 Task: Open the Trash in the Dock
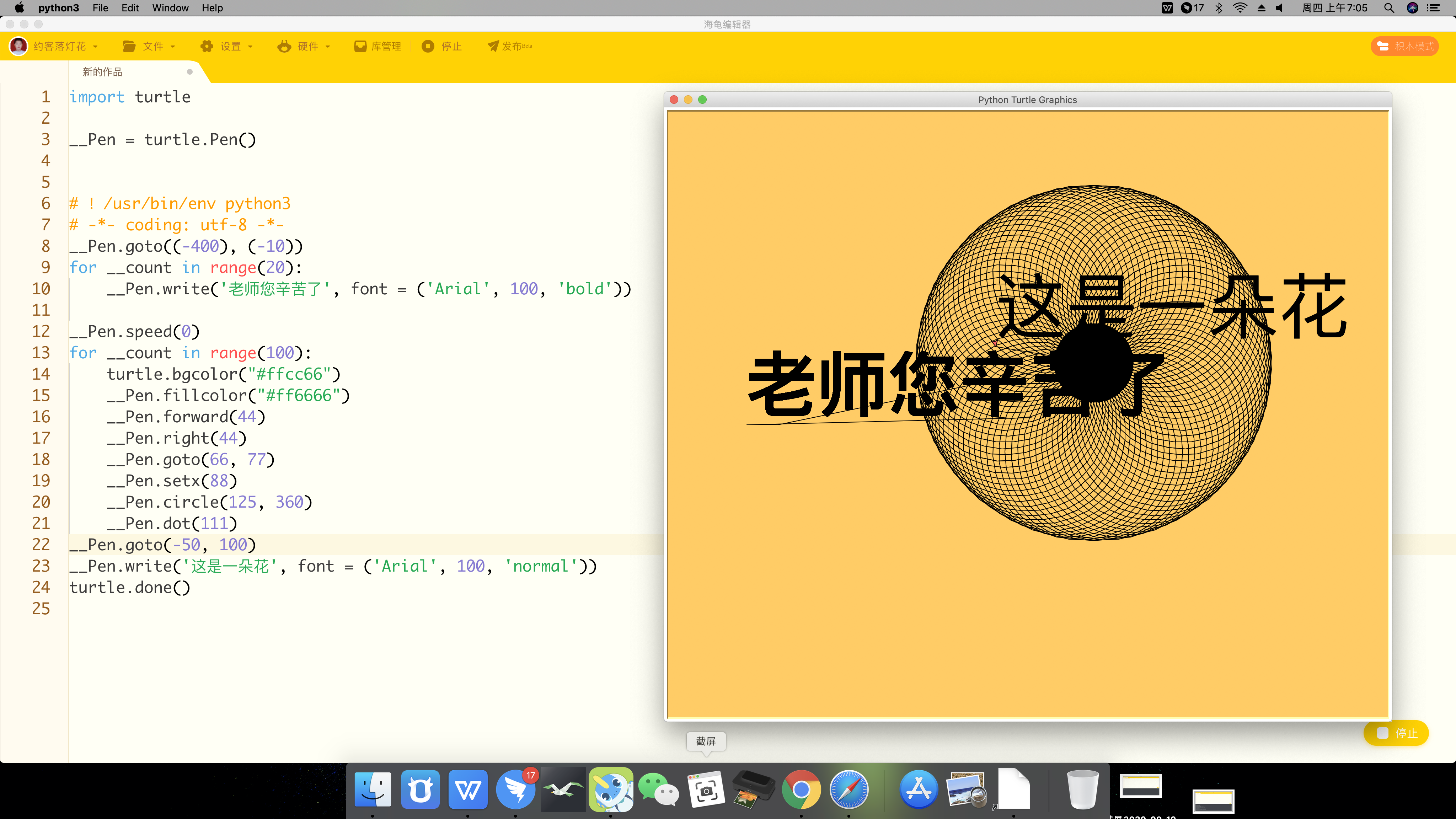click(x=1082, y=789)
